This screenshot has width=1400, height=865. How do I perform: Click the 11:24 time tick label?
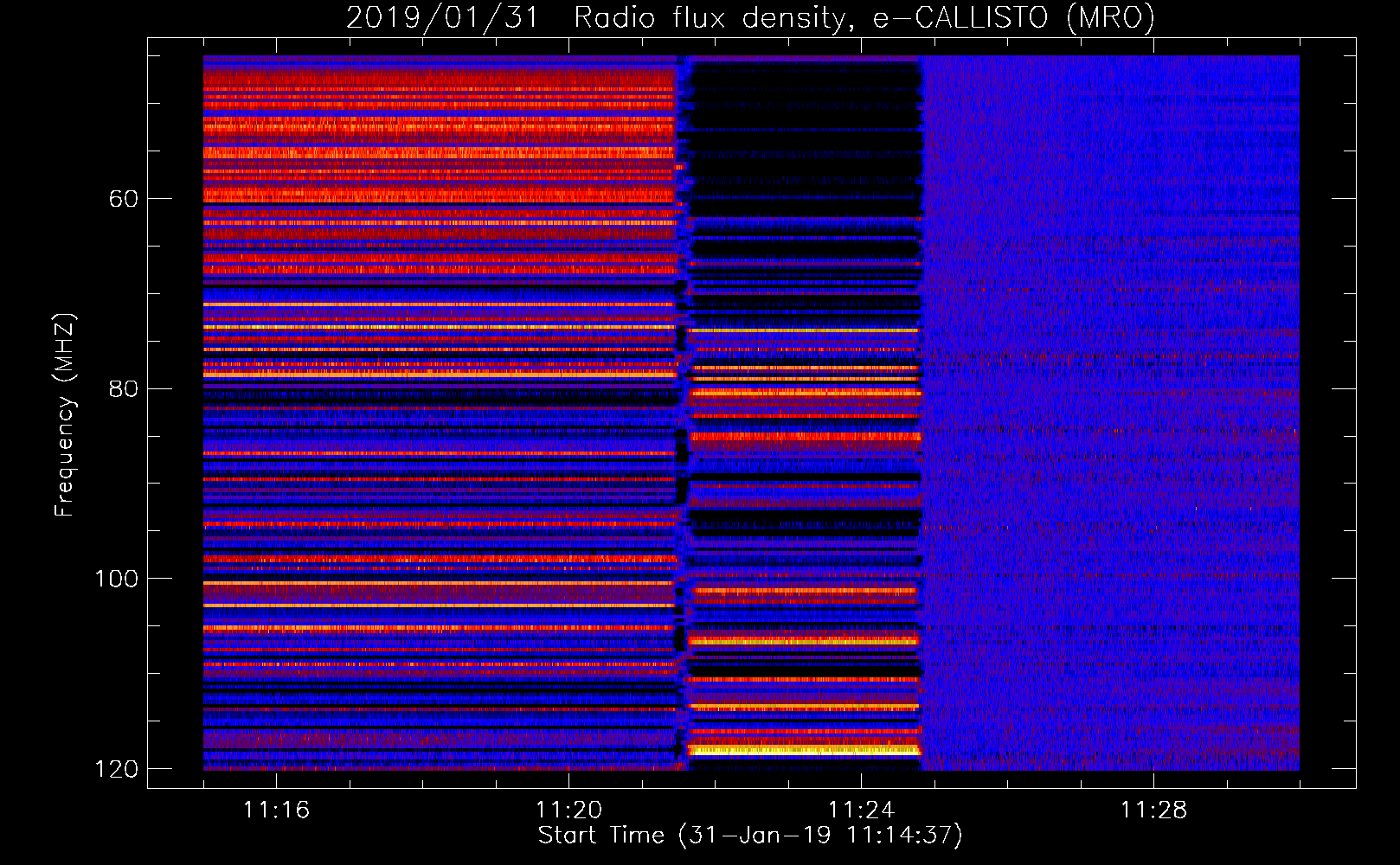pos(861,810)
